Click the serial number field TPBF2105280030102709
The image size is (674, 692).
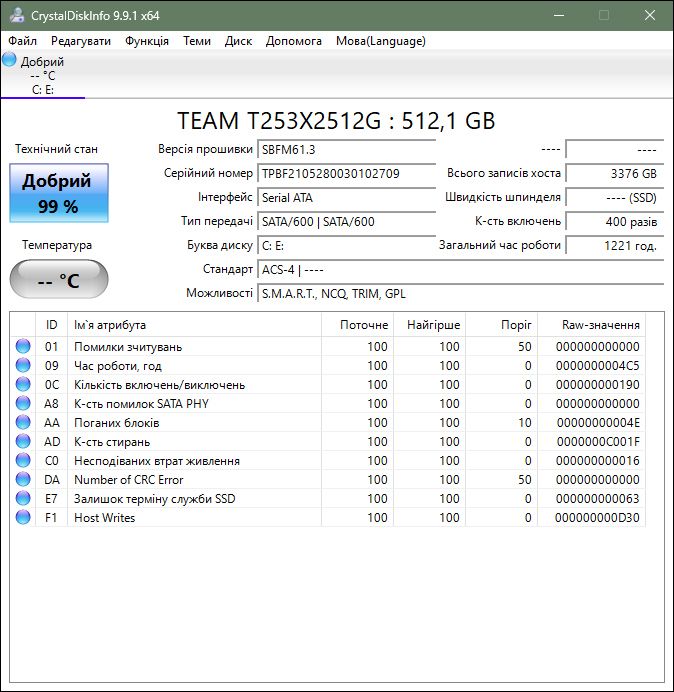coord(346,173)
